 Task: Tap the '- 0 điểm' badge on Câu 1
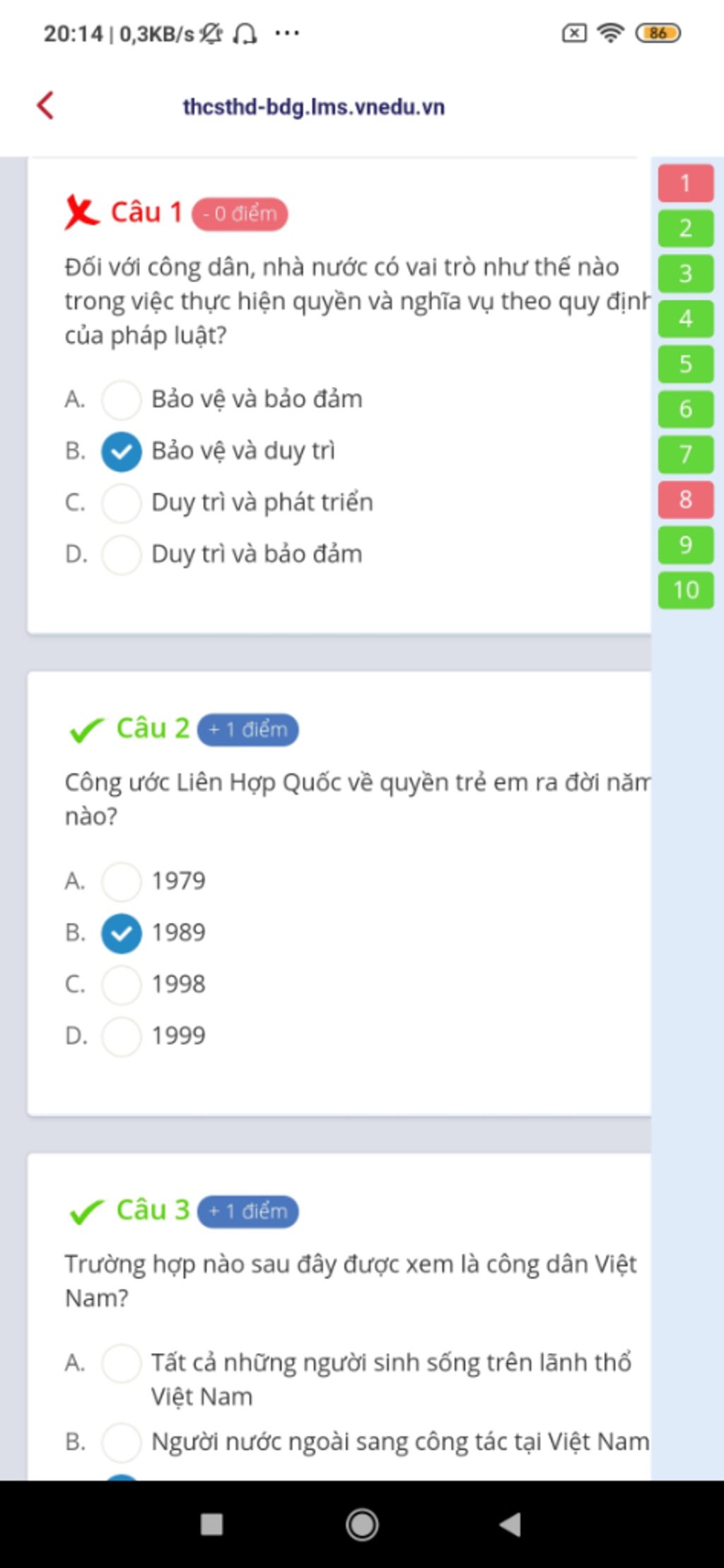pyautogui.click(x=240, y=214)
